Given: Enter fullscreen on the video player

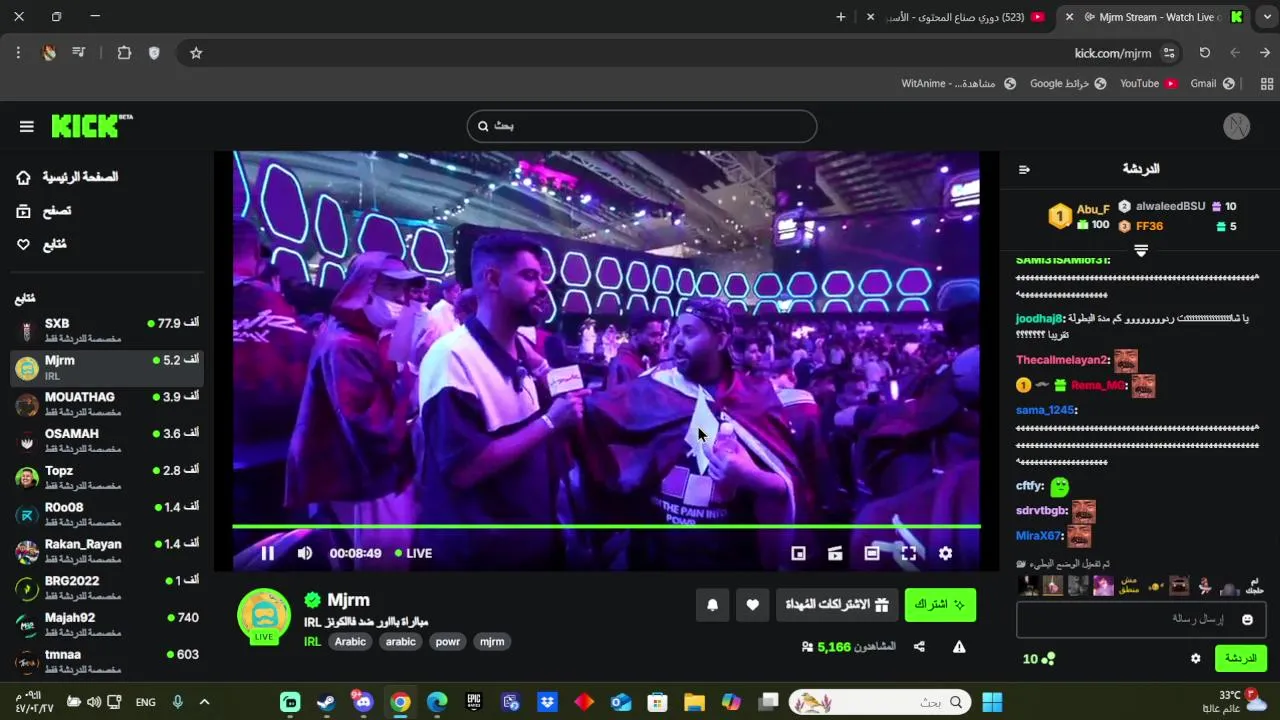Looking at the screenshot, I should [x=909, y=553].
